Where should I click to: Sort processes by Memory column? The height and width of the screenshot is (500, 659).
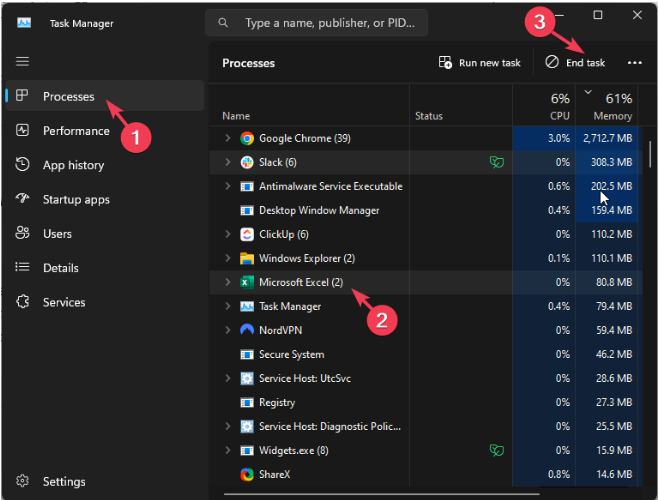click(x=612, y=106)
